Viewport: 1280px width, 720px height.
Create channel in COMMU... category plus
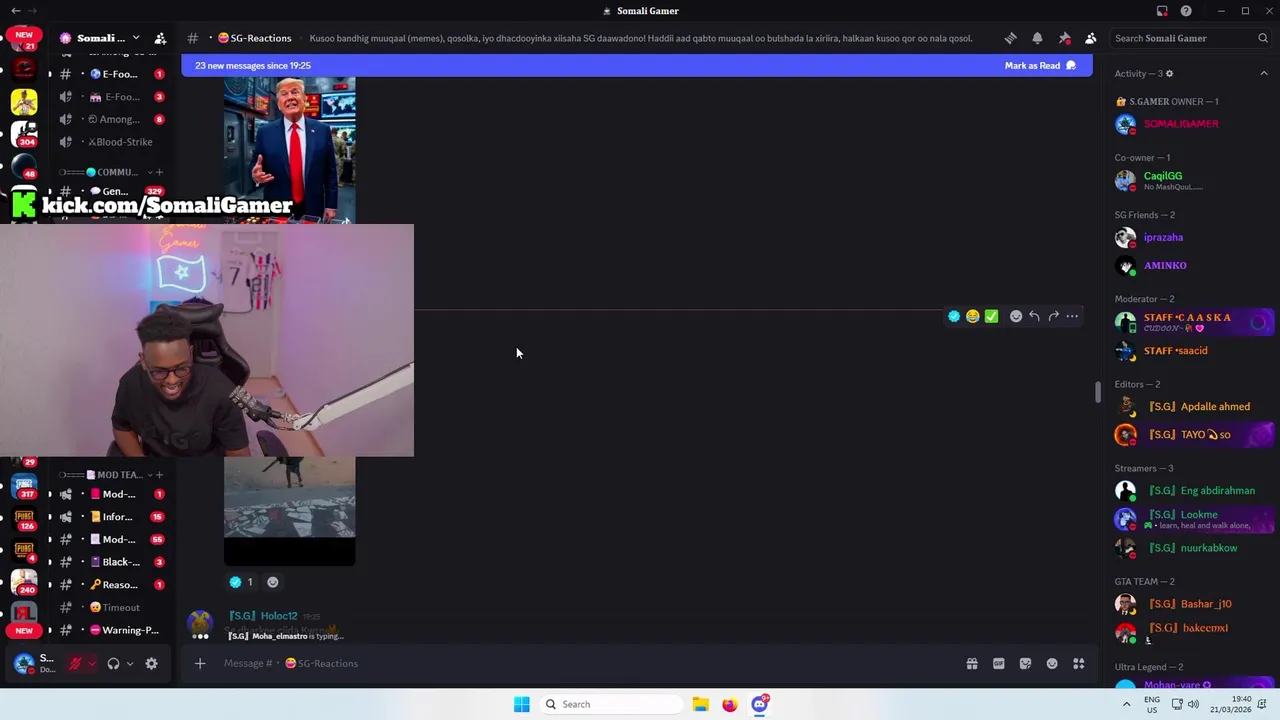coord(159,172)
